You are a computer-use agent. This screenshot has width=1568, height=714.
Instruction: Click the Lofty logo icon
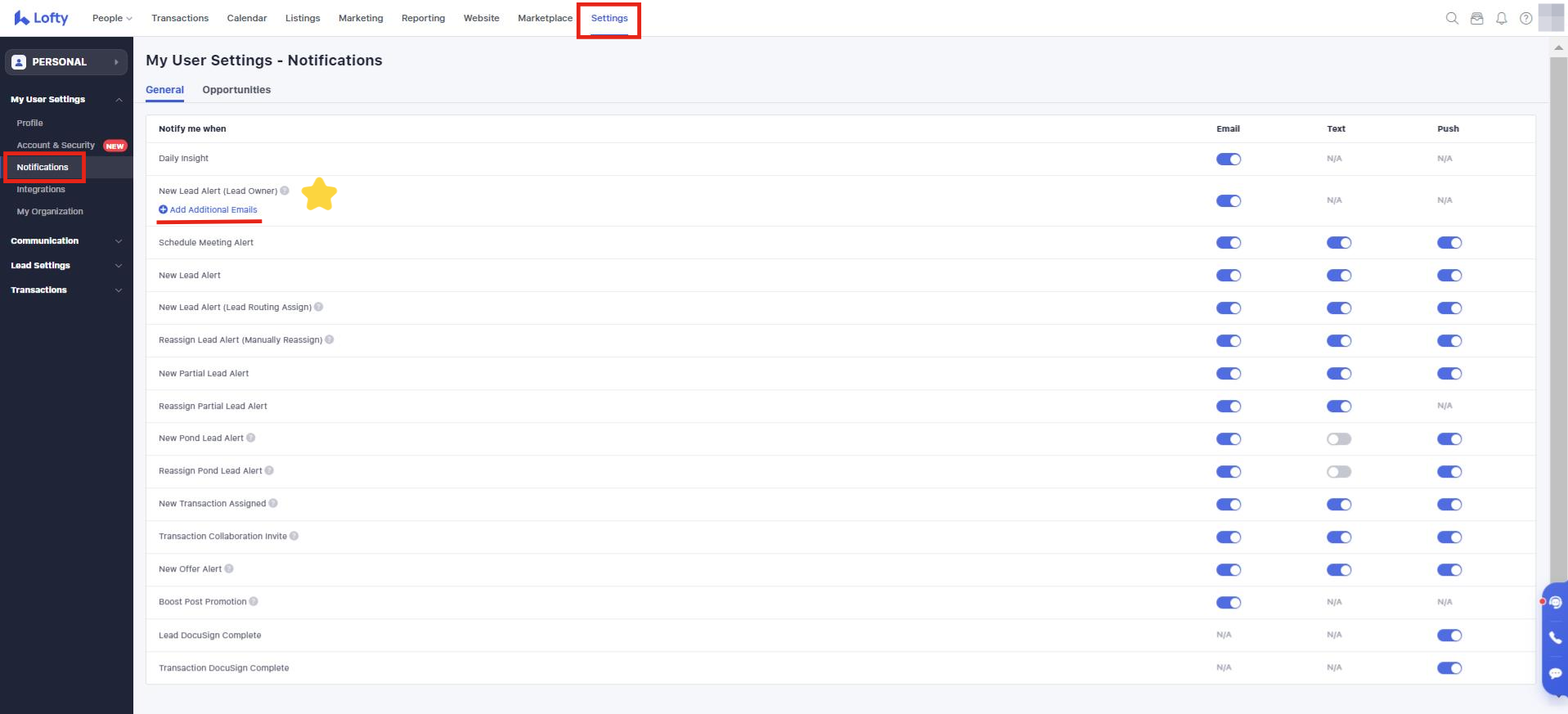tap(22, 18)
